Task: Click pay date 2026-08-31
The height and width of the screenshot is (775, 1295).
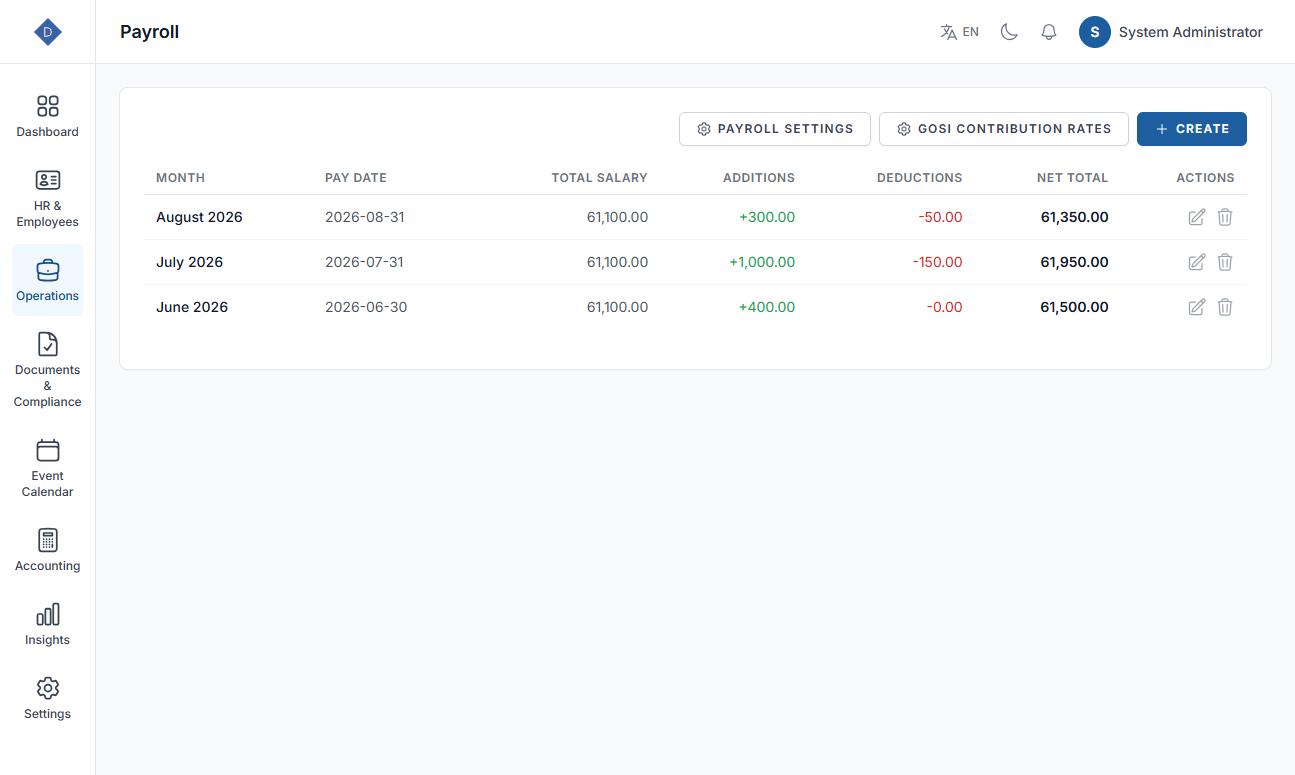Action: coord(365,217)
